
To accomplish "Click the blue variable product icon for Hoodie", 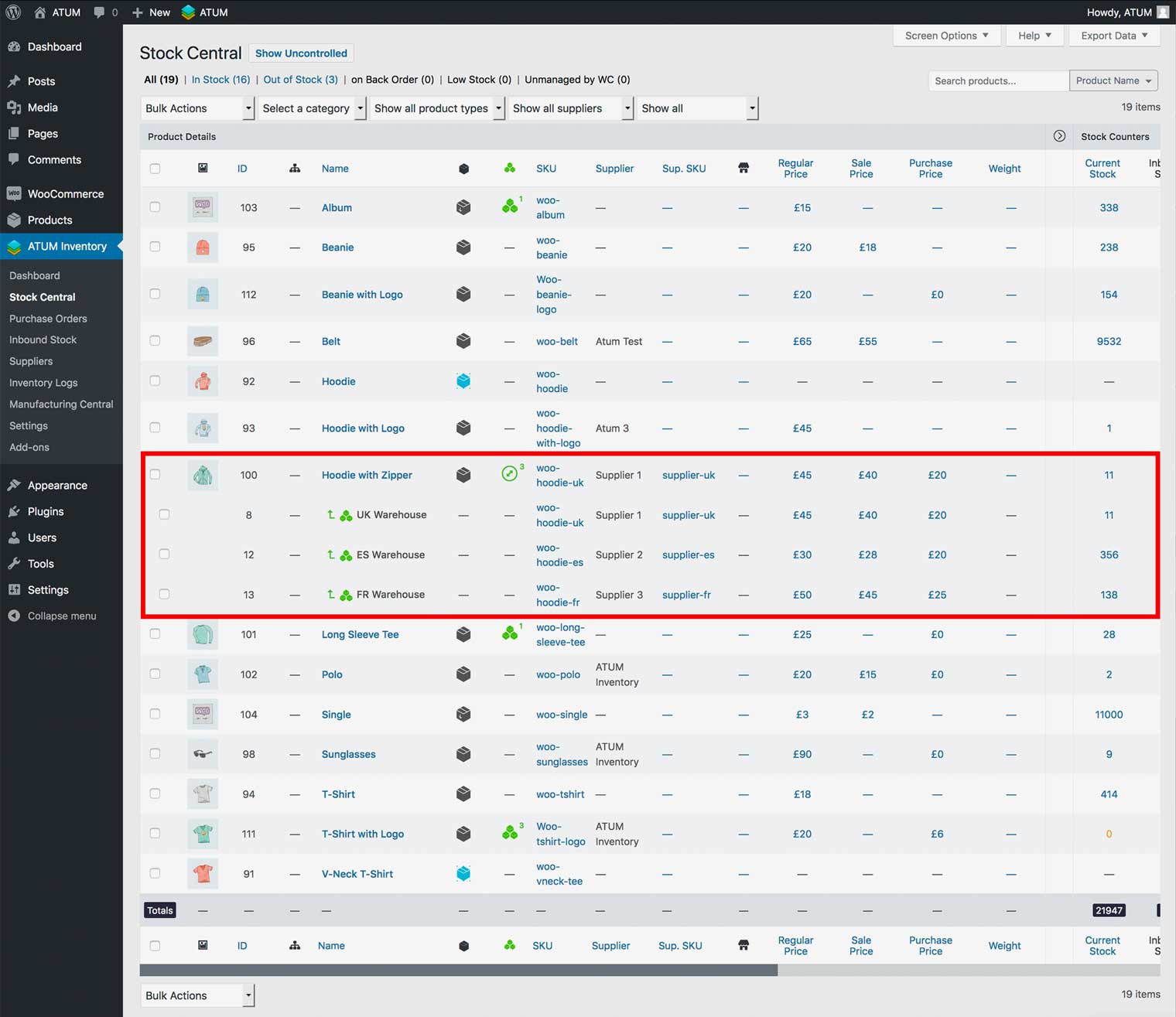I will (463, 381).
